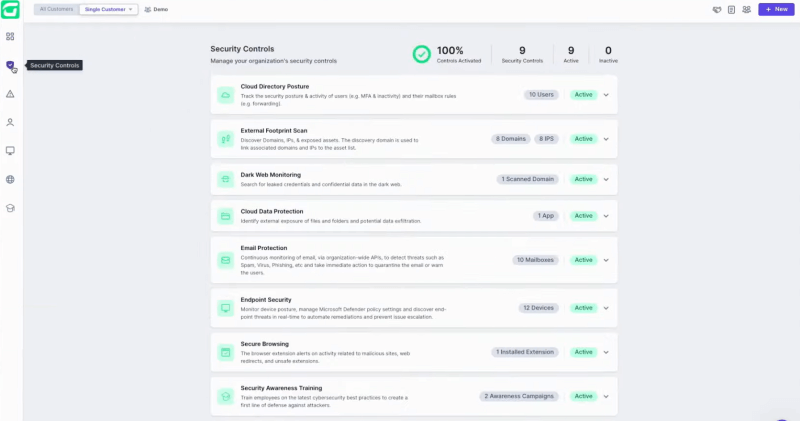800x421 pixels.
Task: Open the dashboard grid icon in sidebar
Action: [10, 37]
